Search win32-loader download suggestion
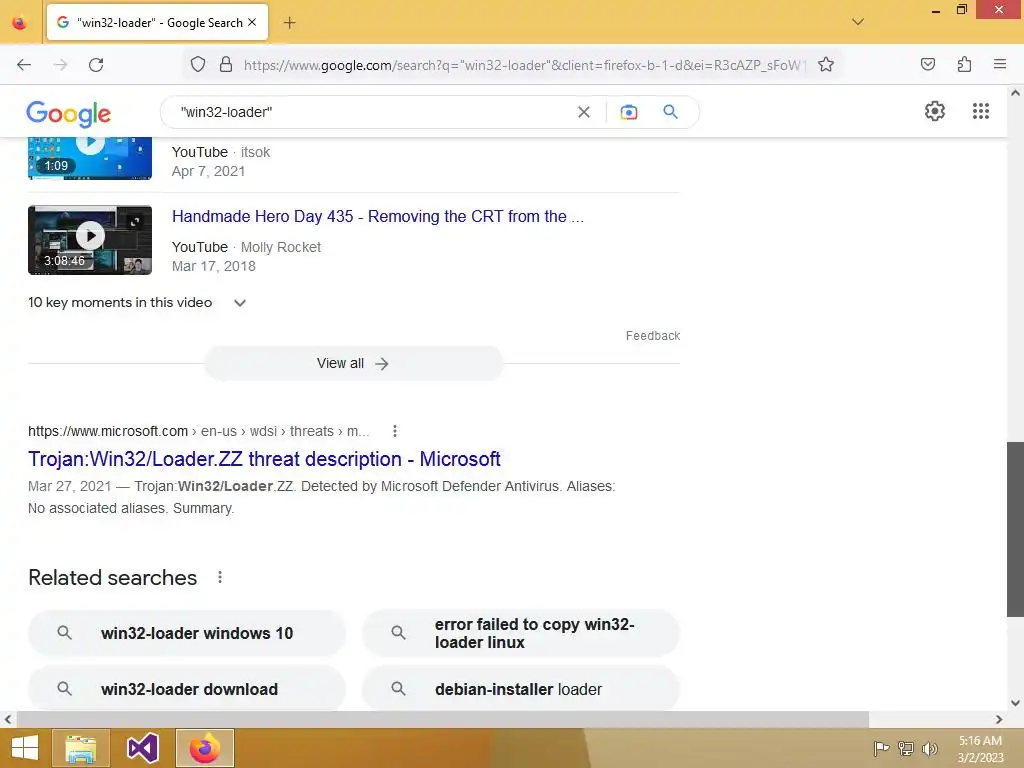1024x768 pixels. click(187, 688)
